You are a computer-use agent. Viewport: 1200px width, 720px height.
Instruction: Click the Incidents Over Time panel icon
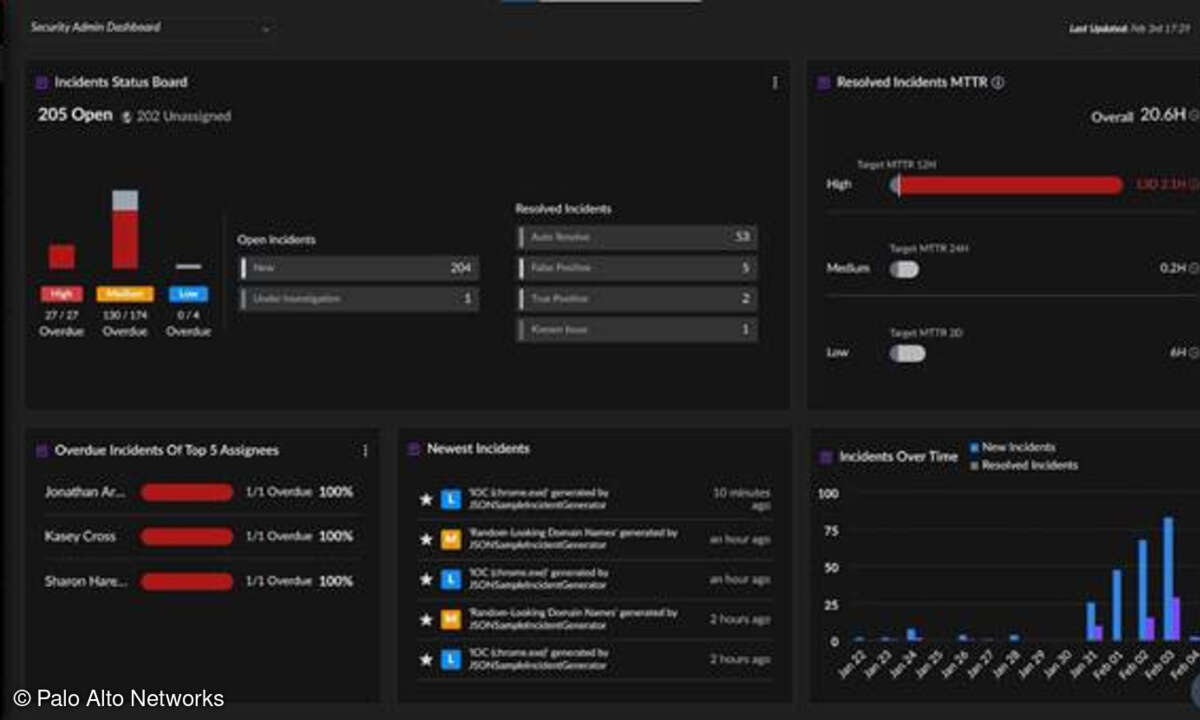pos(825,457)
